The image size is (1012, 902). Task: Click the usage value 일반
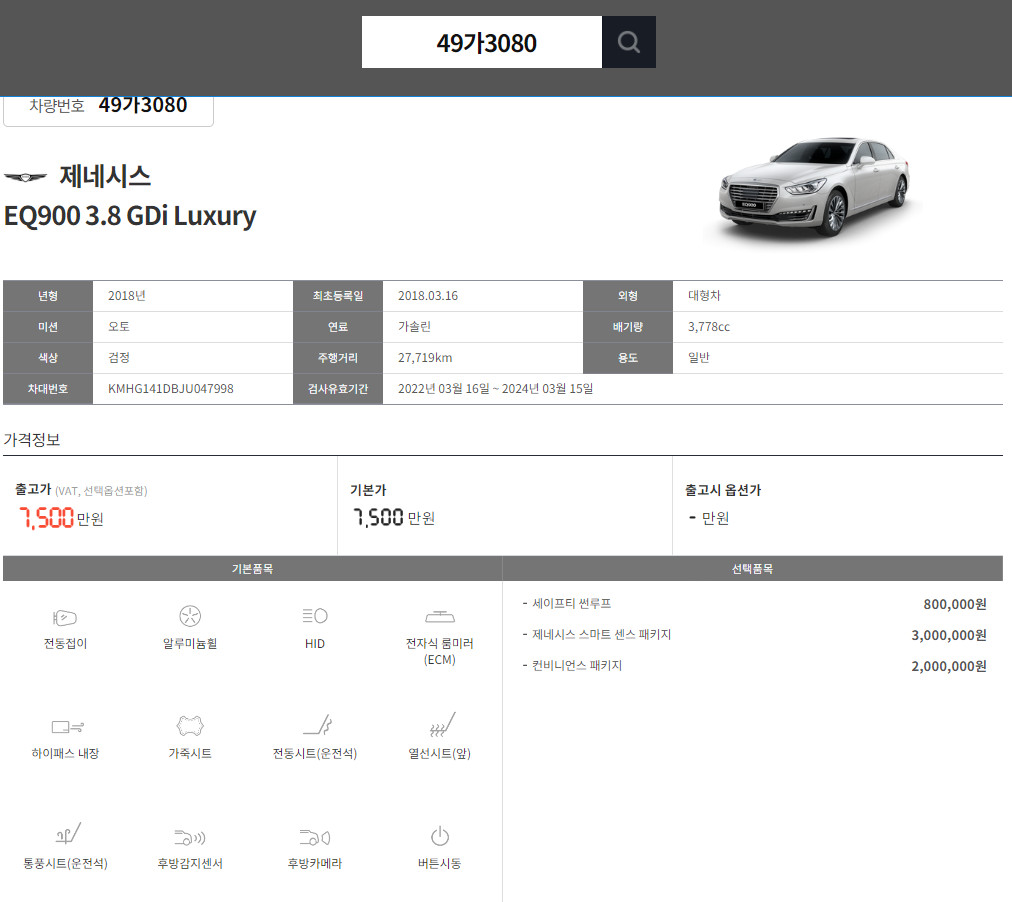point(699,358)
